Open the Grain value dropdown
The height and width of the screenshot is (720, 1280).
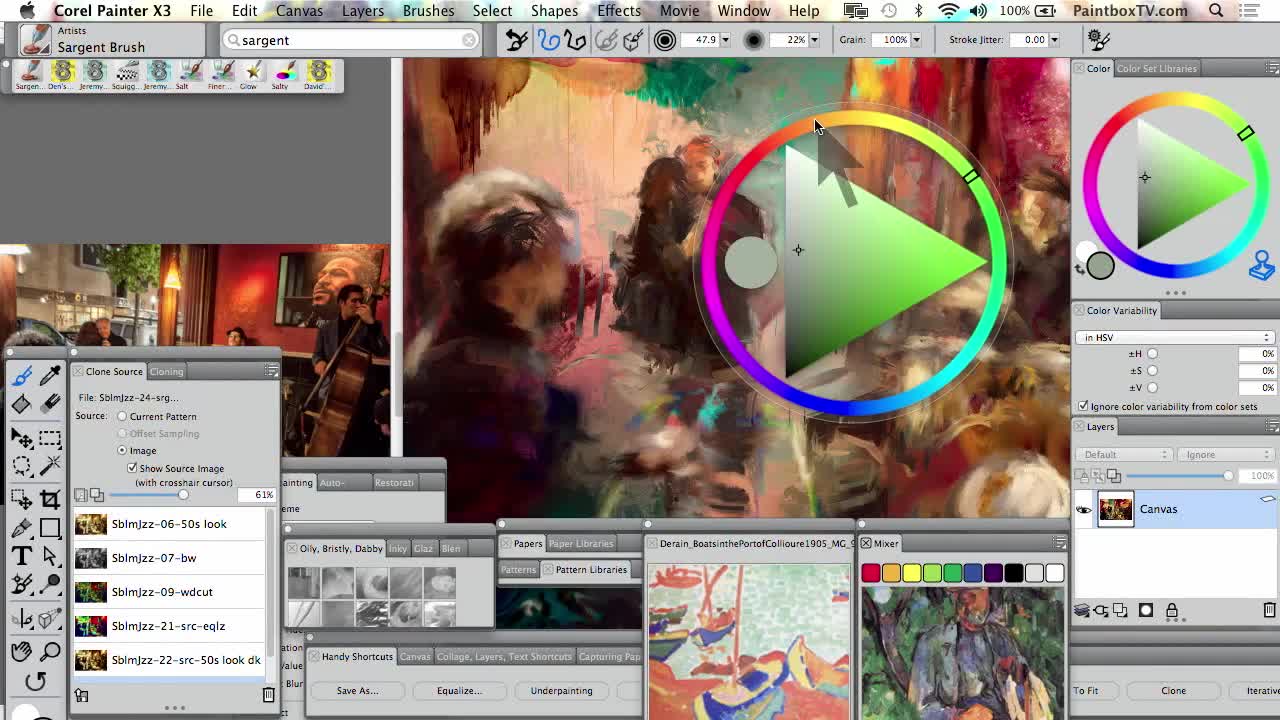(x=915, y=40)
